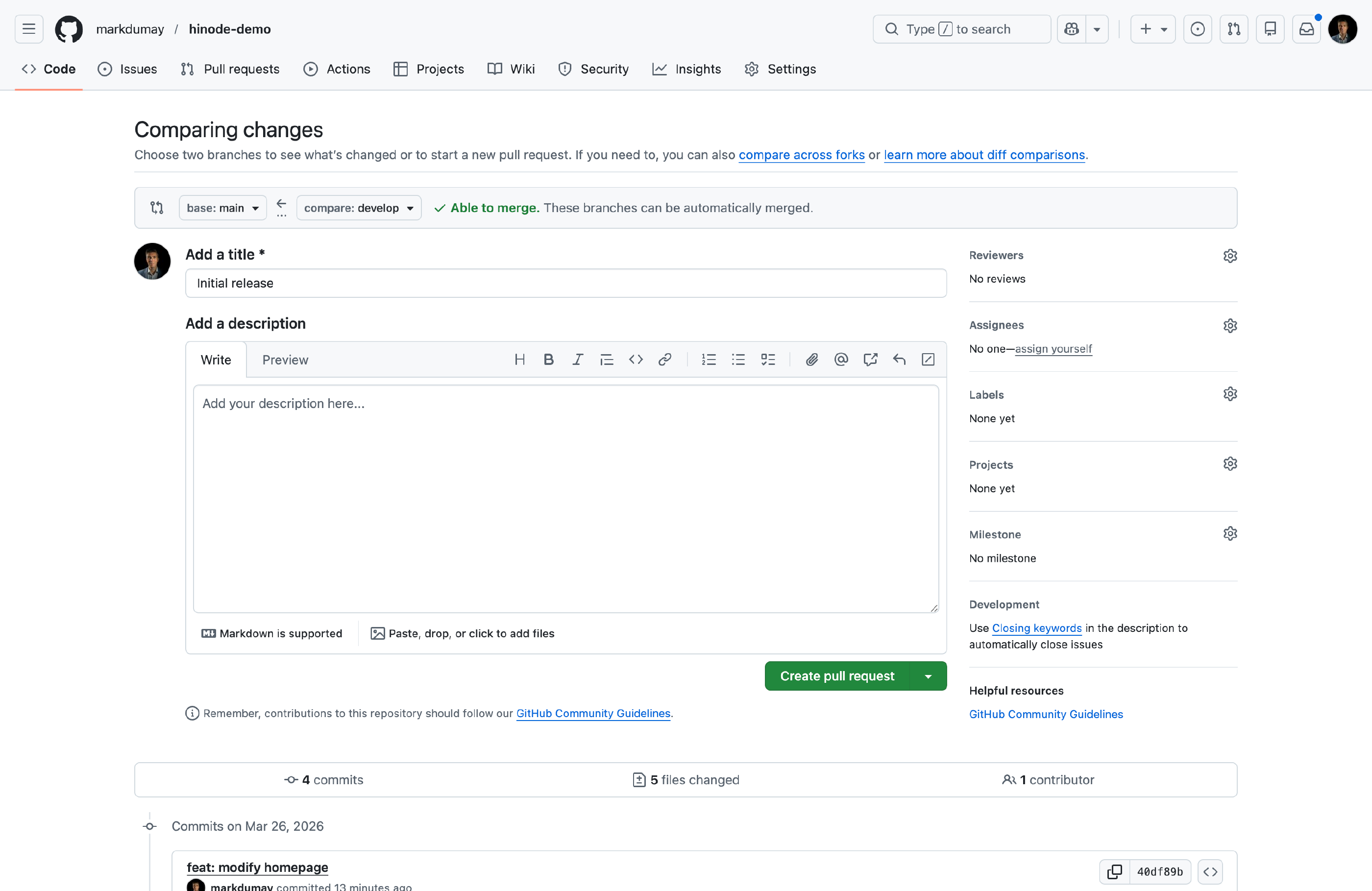Screen dimensions: 1372x891
Task: Open the Reviewers gear settings
Action: [1229, 256]
